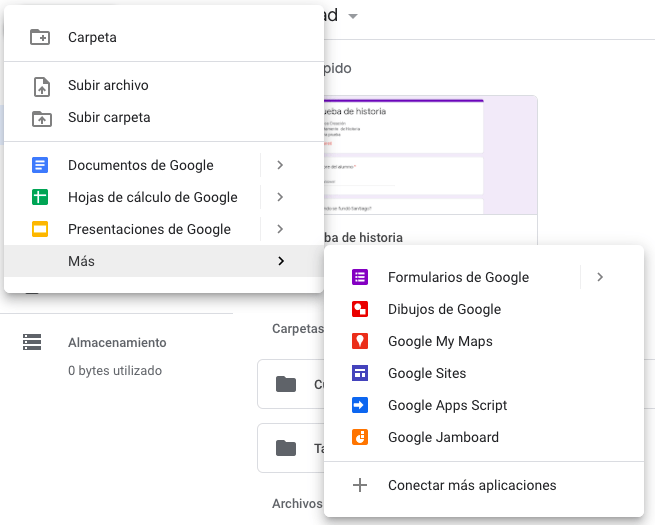Image resolution: width=655 pixels, height=525 pixels.
Task: Click the orange Google Jamboard icon
Action: tap(360, 437)
